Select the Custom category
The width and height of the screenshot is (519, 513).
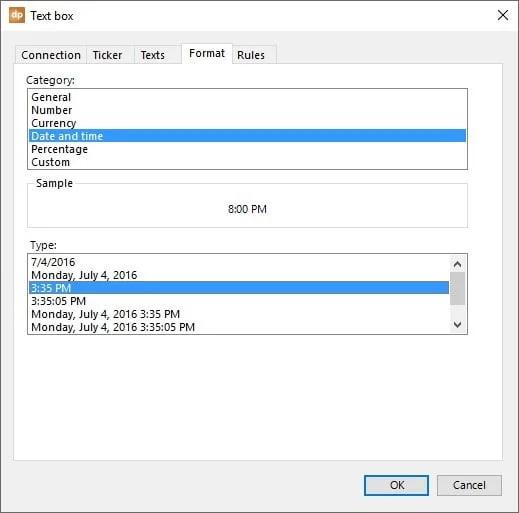click(x=247, y=162)
